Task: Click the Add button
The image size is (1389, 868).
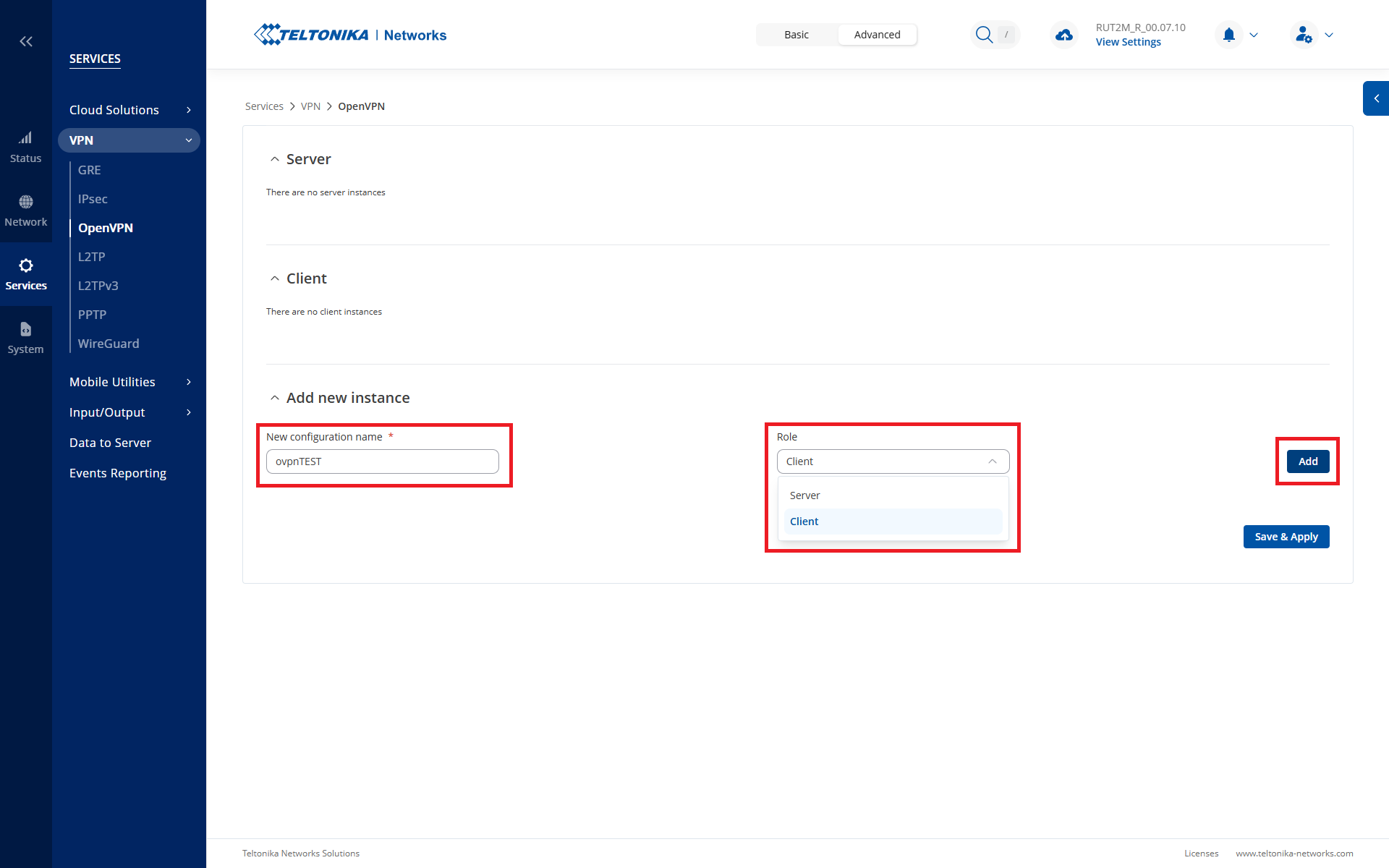Action: point(1307,461)
